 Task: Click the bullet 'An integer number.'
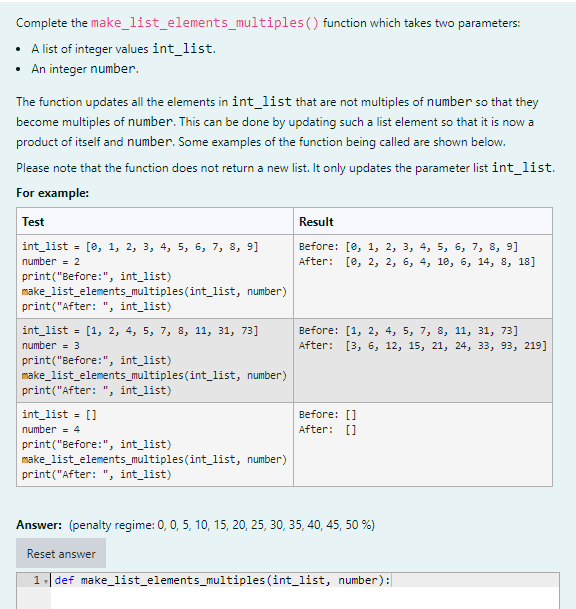[x=85, y=69]
